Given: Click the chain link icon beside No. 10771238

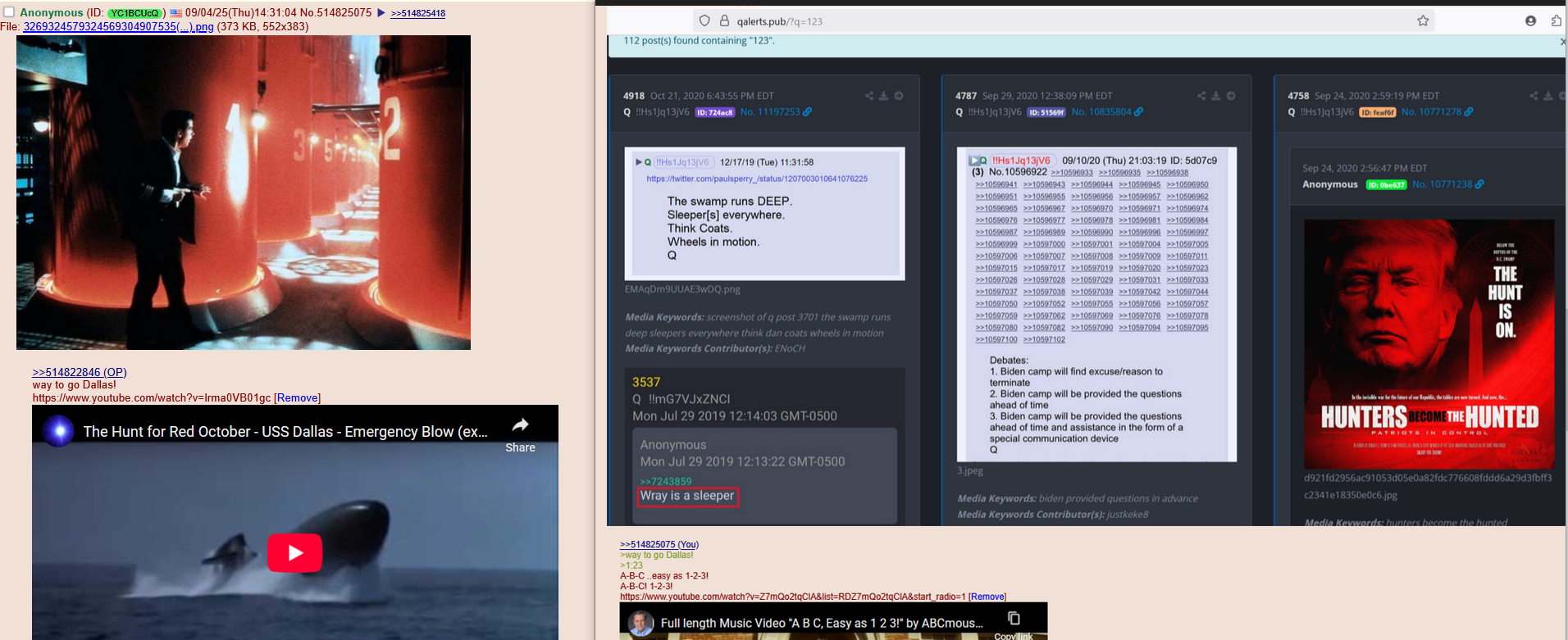Looking at the screenshot, I should pyautogui.click(x=1479, y=184).
